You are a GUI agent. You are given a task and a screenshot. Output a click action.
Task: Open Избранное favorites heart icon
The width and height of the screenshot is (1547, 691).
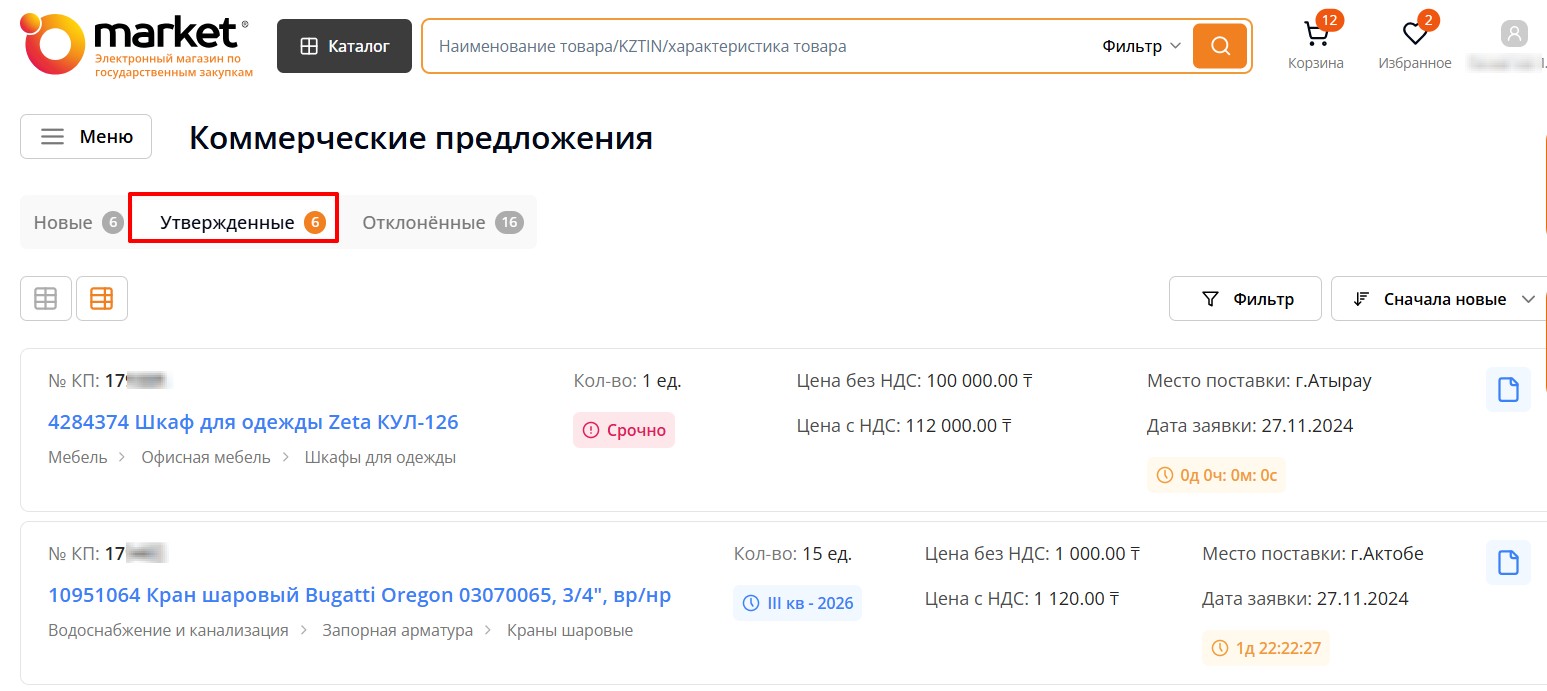pos(1414,36)
